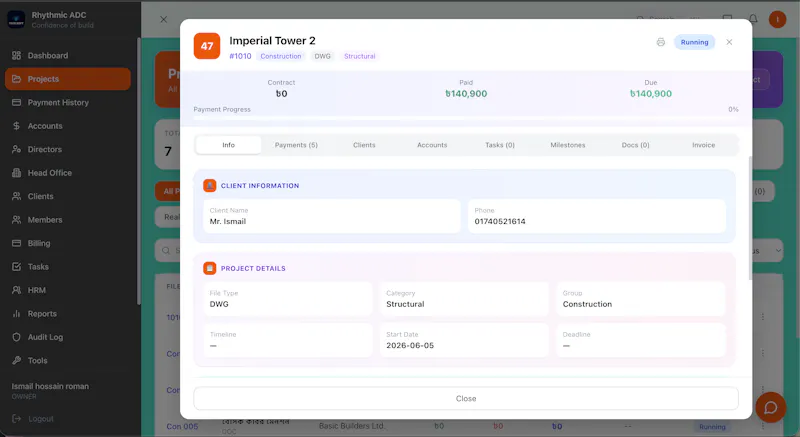Click the Accounts dollar icon
The image size is (800, 437).
point(16,126)
